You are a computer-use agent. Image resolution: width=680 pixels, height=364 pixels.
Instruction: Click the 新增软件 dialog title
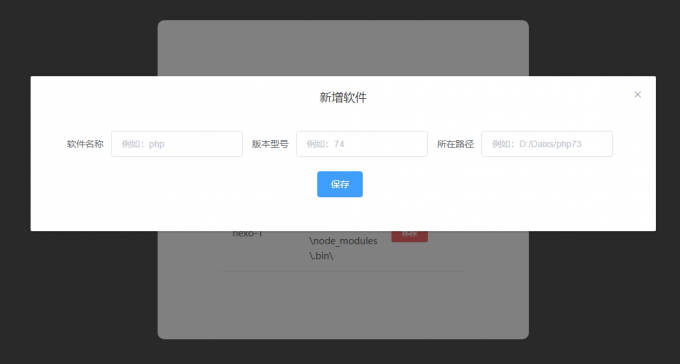coord(343,98)
